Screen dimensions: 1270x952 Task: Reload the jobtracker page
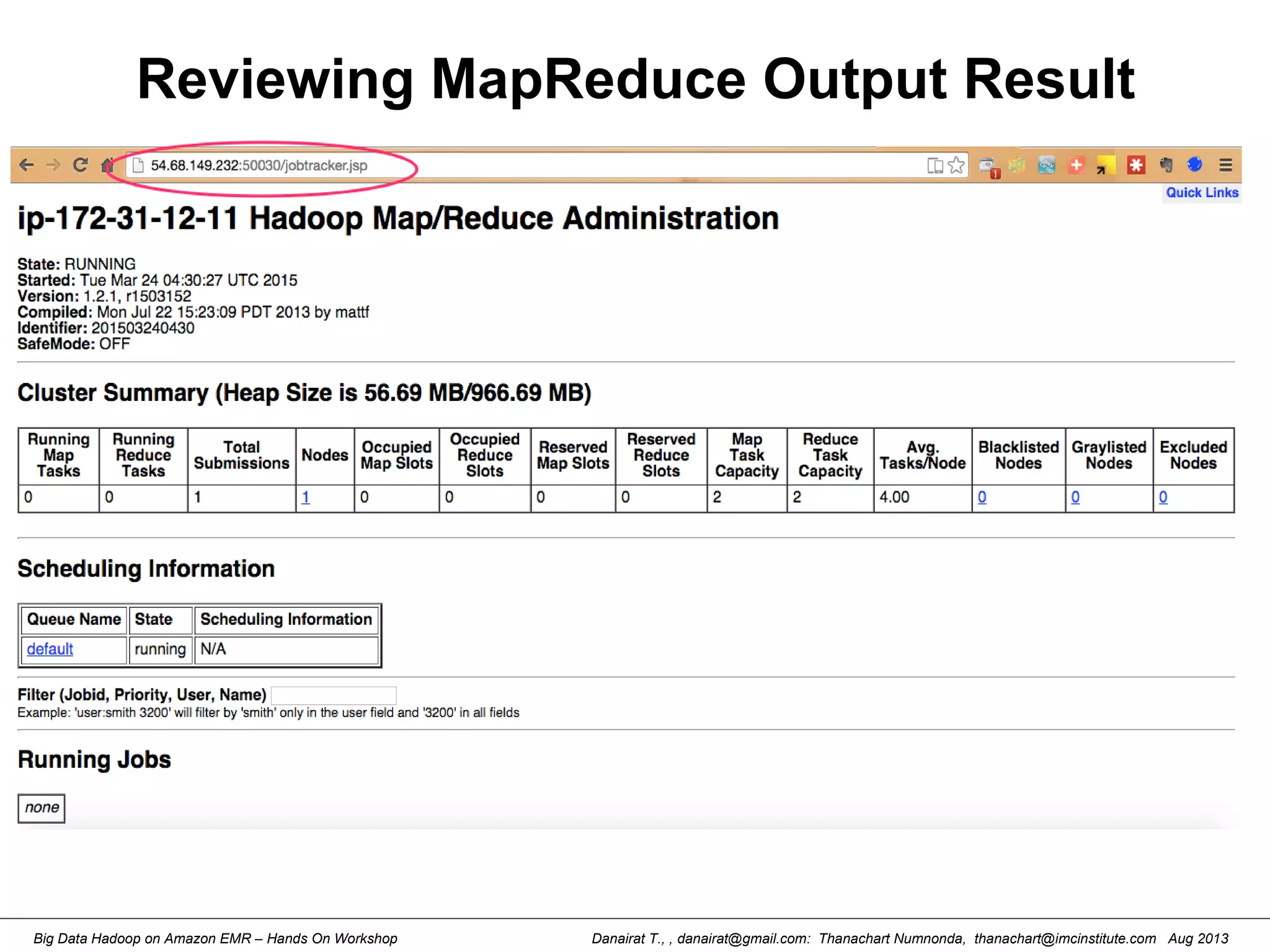[80, 165]
